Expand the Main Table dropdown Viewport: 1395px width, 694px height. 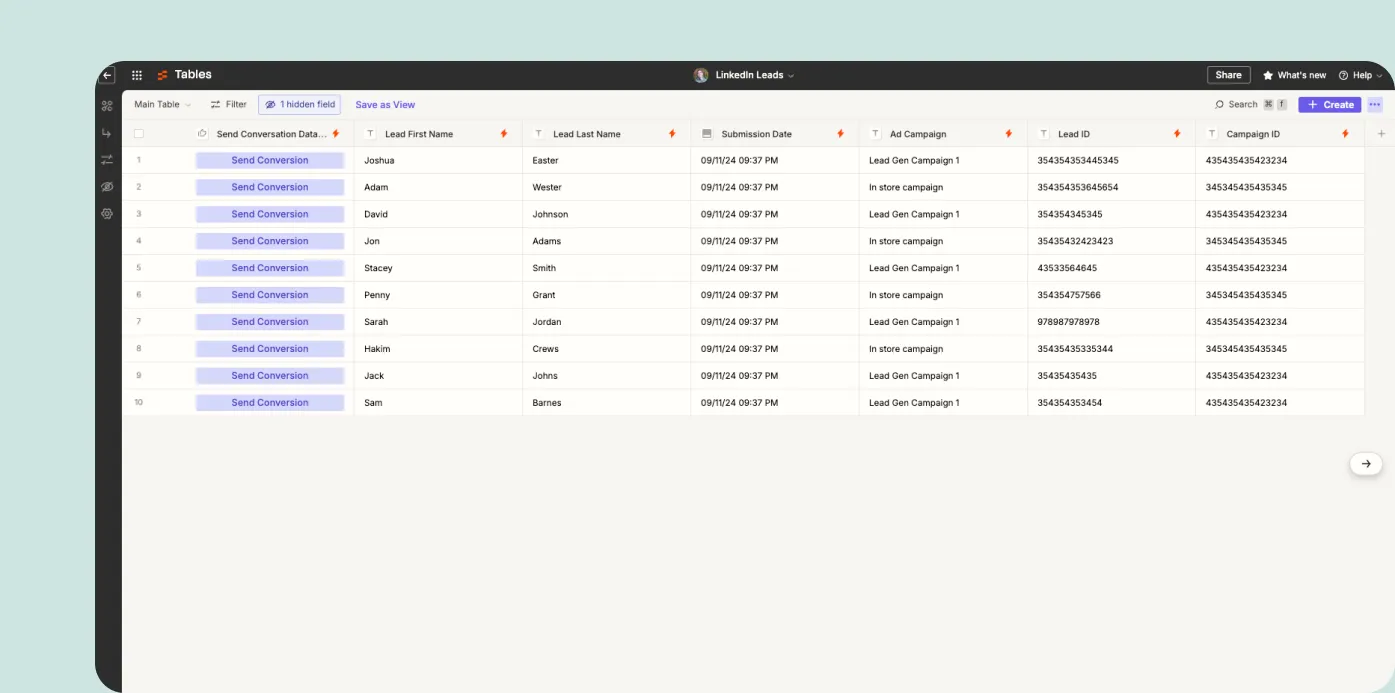point(162,105)
